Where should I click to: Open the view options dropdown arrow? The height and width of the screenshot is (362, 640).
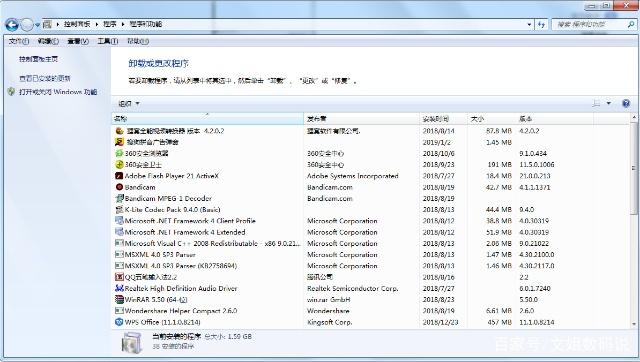pos(609,104)
